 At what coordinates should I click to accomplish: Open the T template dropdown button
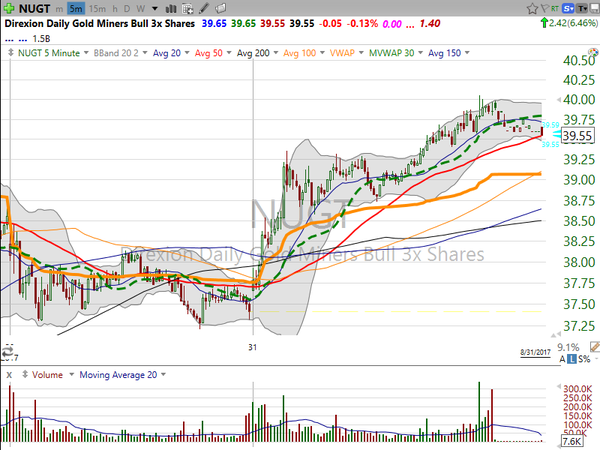(582, 8)
